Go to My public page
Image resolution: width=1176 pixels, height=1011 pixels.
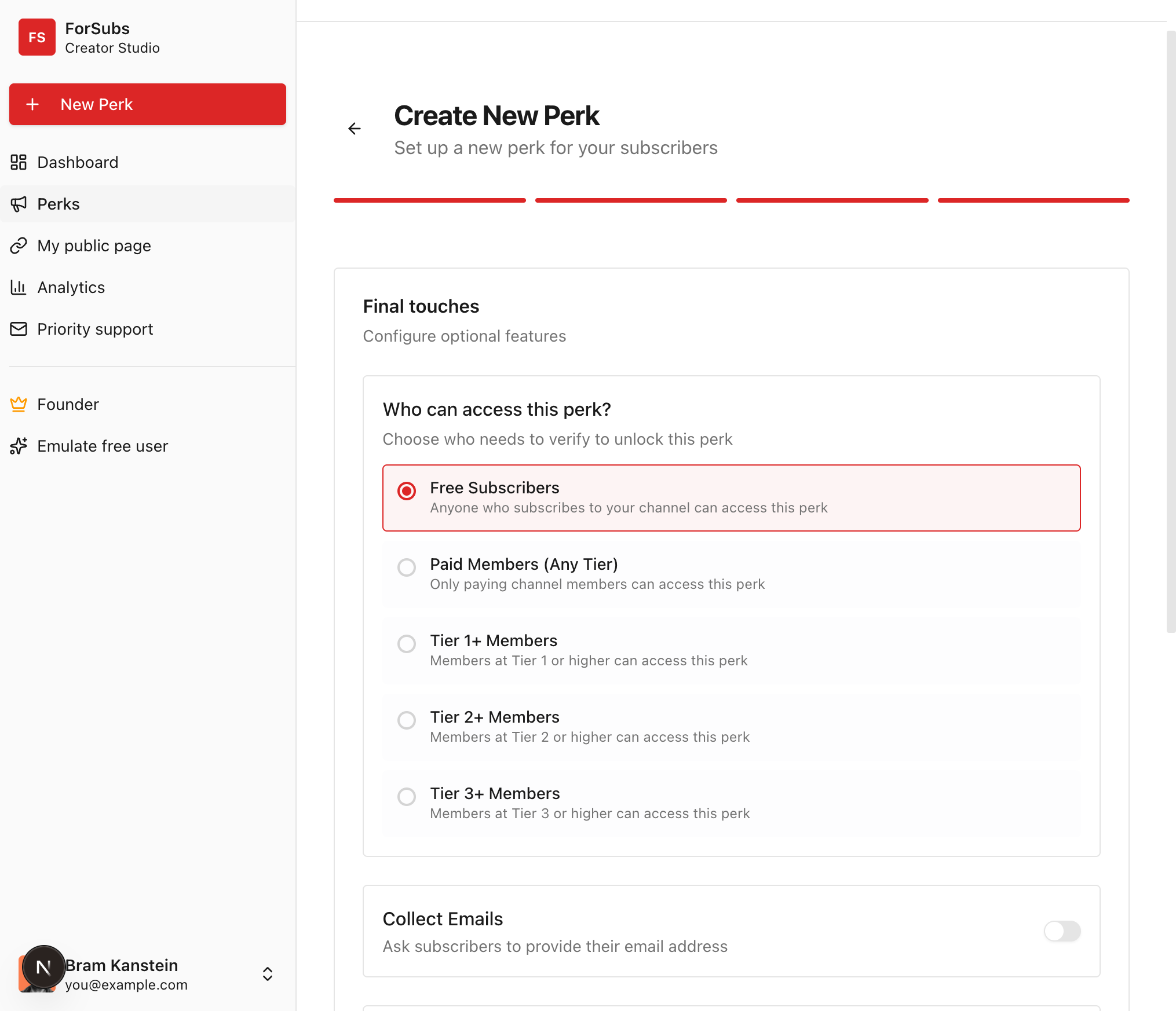(x=94, y=246)
